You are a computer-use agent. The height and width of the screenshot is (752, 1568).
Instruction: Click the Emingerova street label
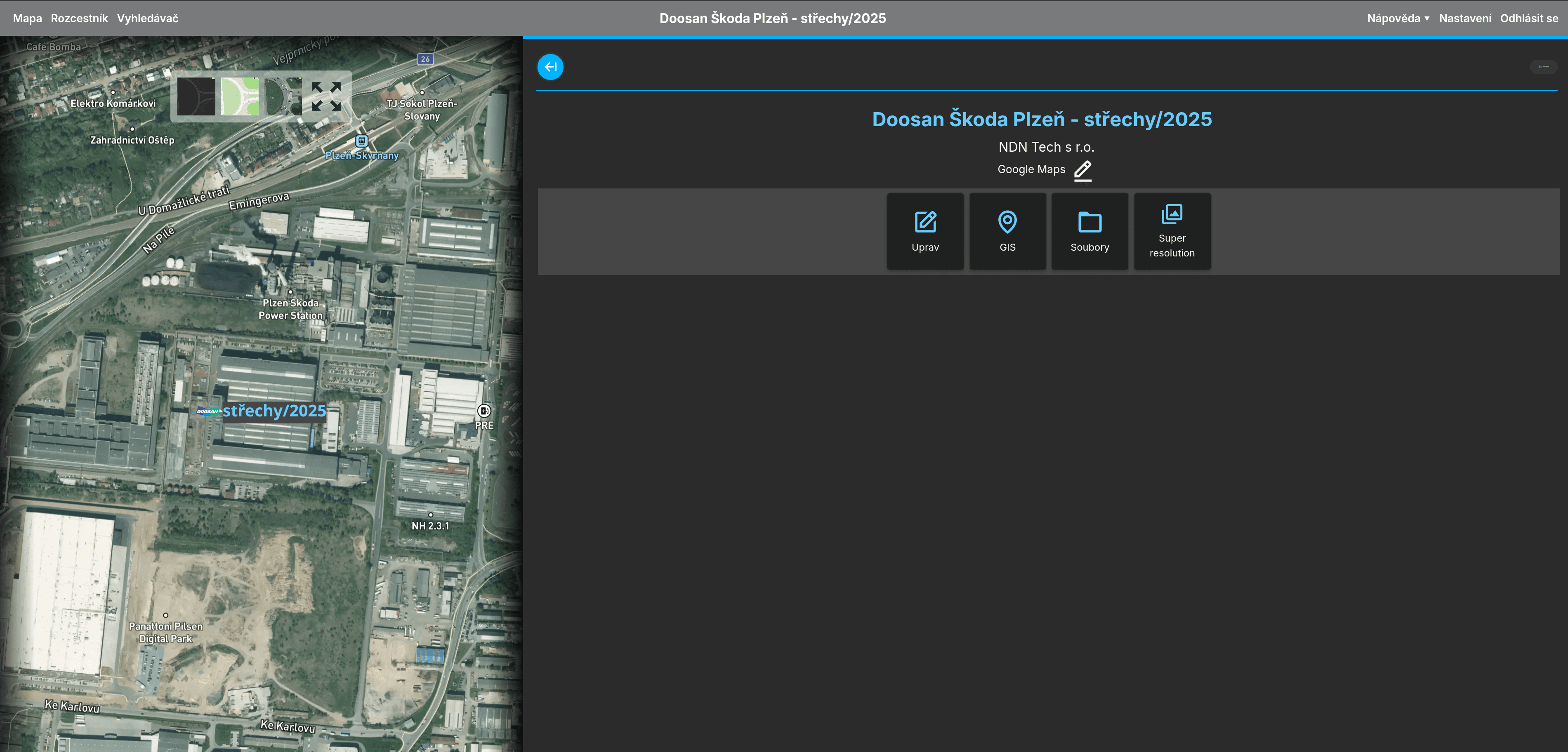coord(259,201)
